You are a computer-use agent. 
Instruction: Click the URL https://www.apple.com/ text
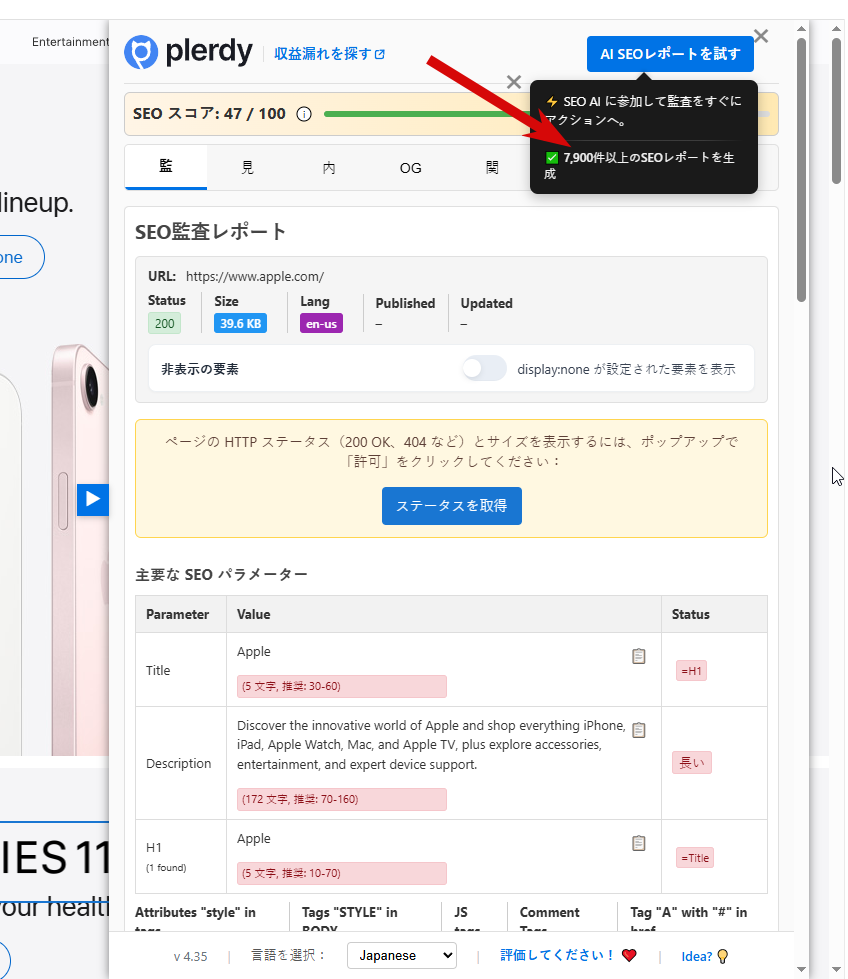[255, 277]
